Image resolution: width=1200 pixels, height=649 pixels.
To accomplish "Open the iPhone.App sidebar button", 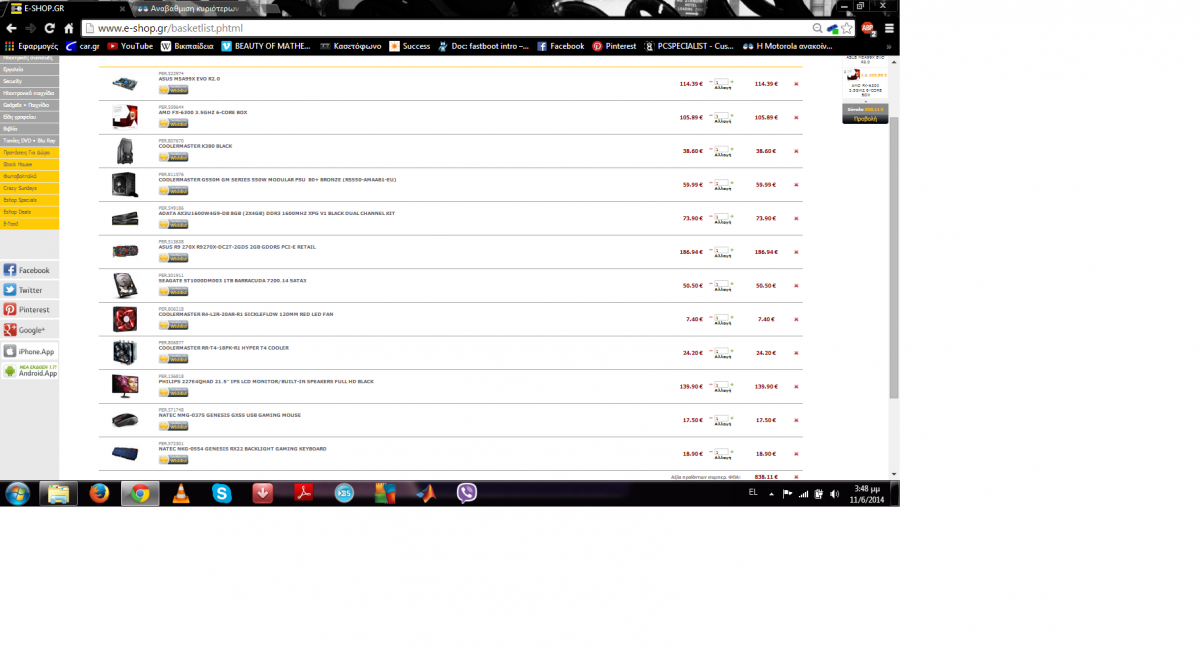I will [x=29, y=351].
